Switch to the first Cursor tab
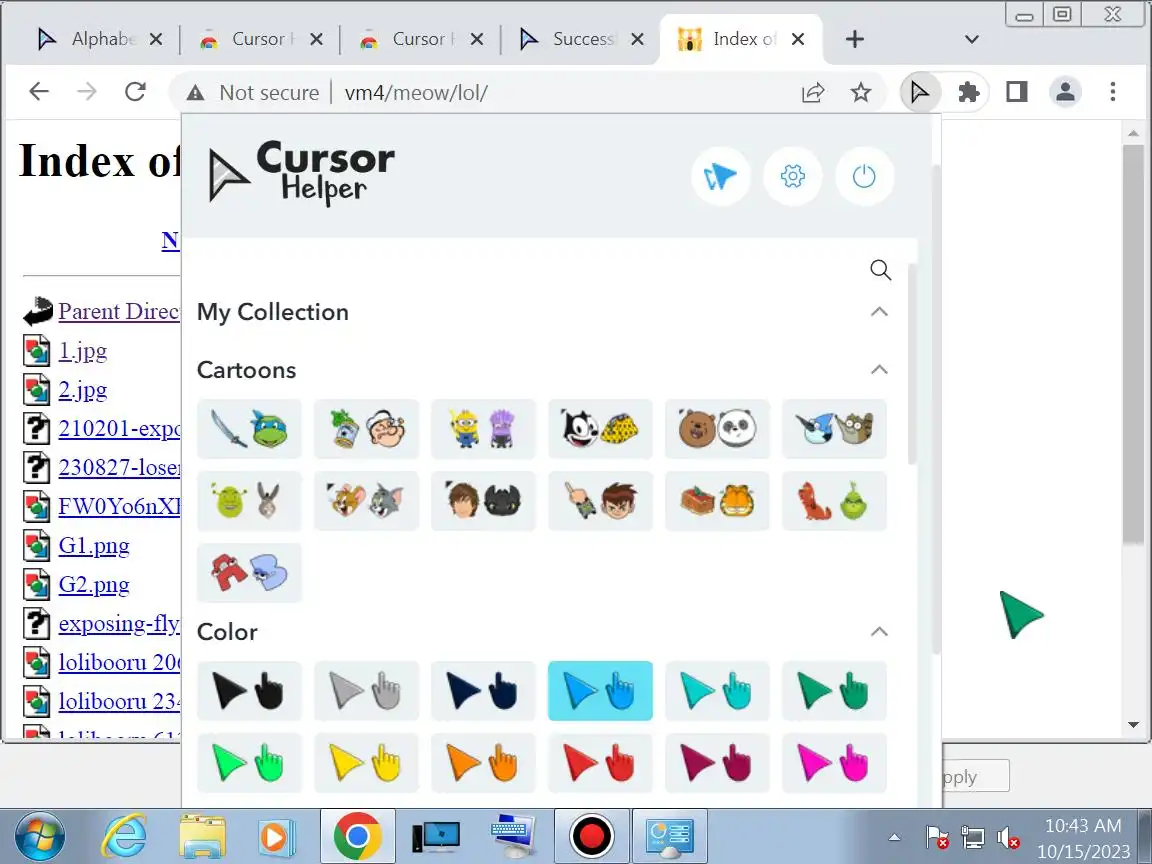Screen dimensions: 1152x864 (260, 39)
